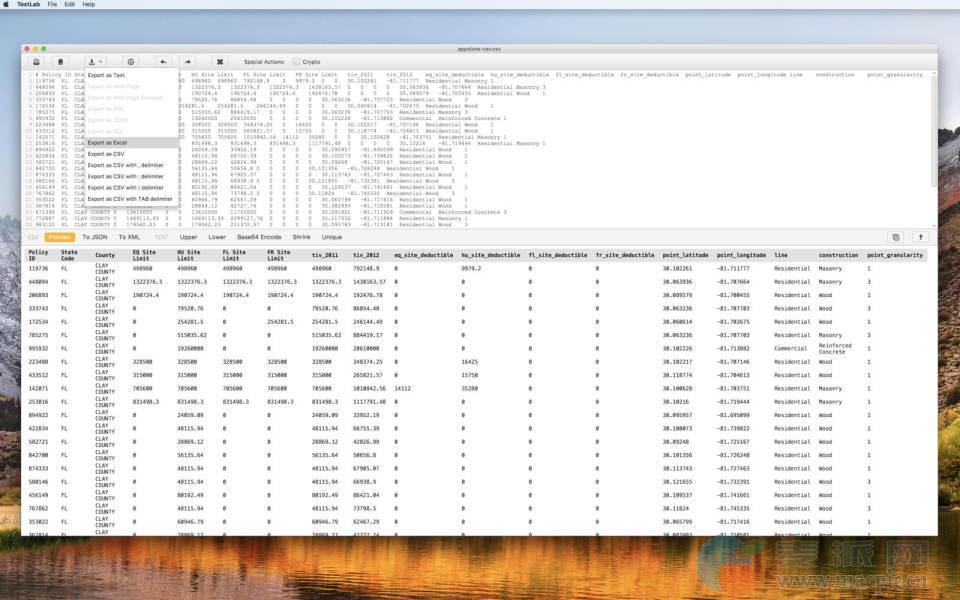Click the up arrow icon above the table
The height and width of the screenshot is (600, 960).
(920, 237)
